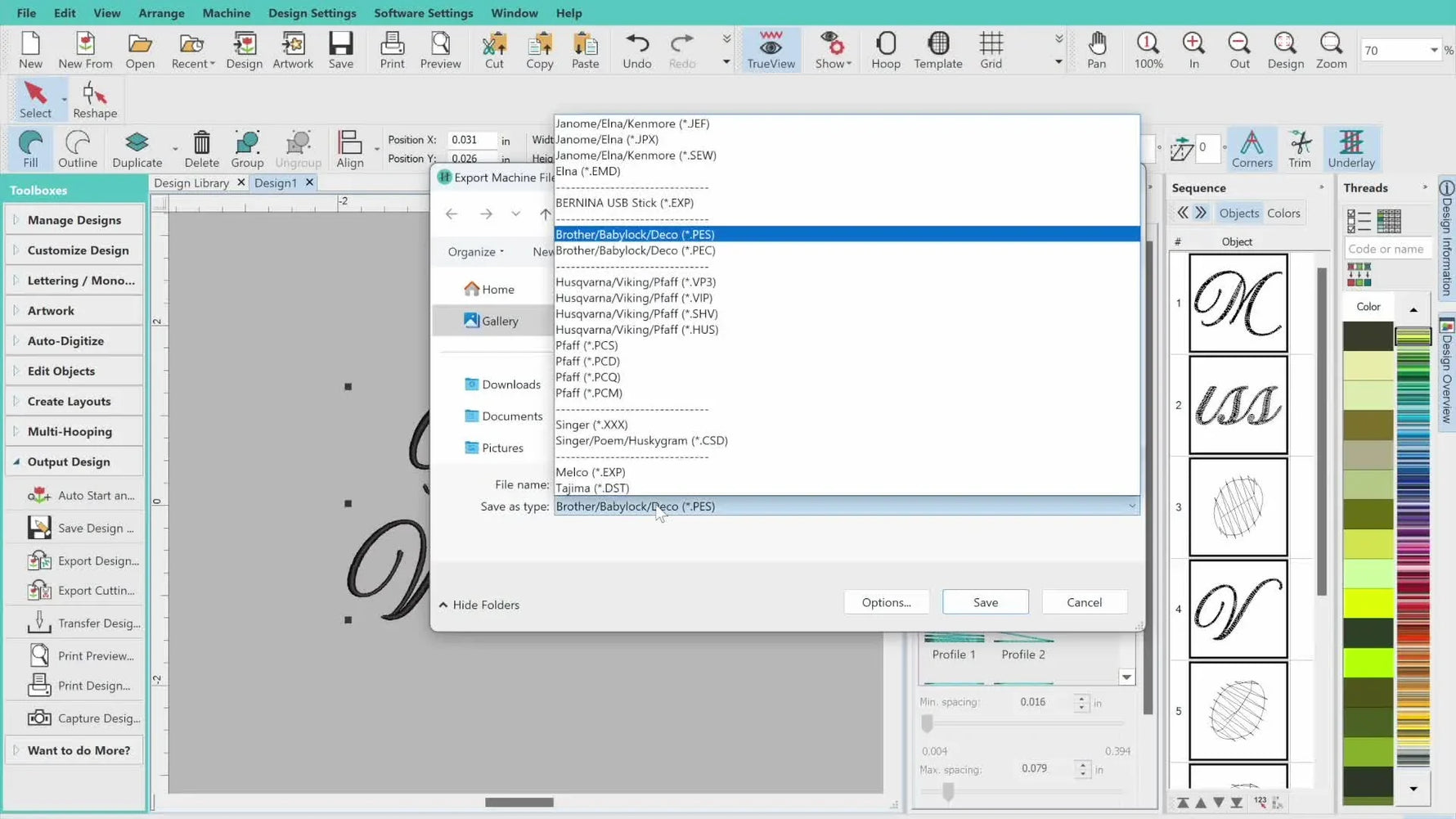Image resolution: width=1456 pixels, height=819 pixels.
Task: Click the Template icon
Action: [937, 50]
